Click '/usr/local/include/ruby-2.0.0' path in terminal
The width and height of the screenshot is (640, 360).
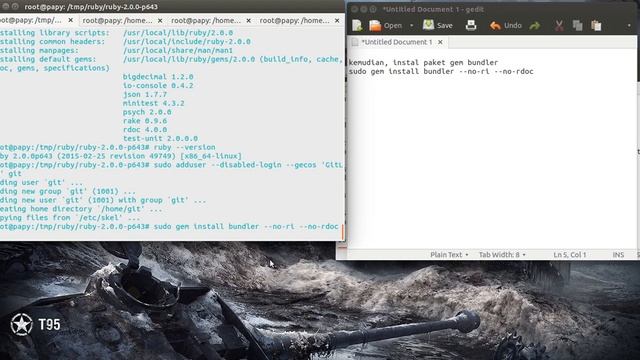point(187,42)
